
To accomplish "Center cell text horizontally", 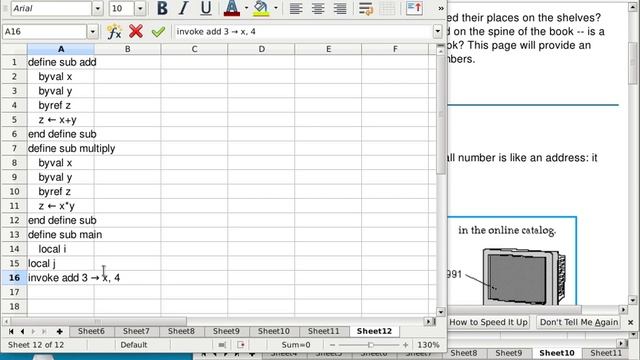I will [x=318, y=8].
